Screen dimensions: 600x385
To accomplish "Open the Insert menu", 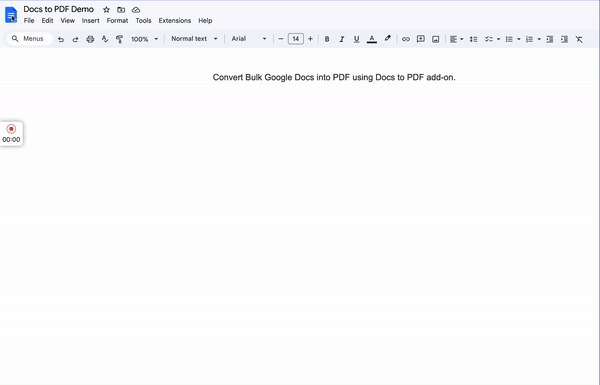I will click(x=90, y=21).
